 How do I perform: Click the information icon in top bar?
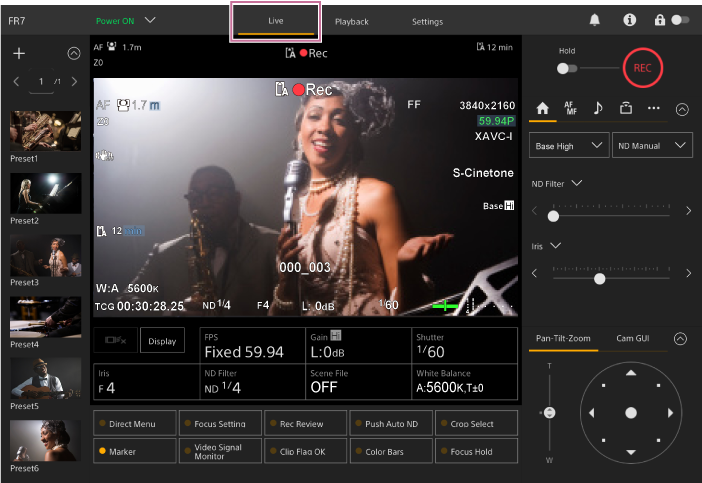click(629, 20)
